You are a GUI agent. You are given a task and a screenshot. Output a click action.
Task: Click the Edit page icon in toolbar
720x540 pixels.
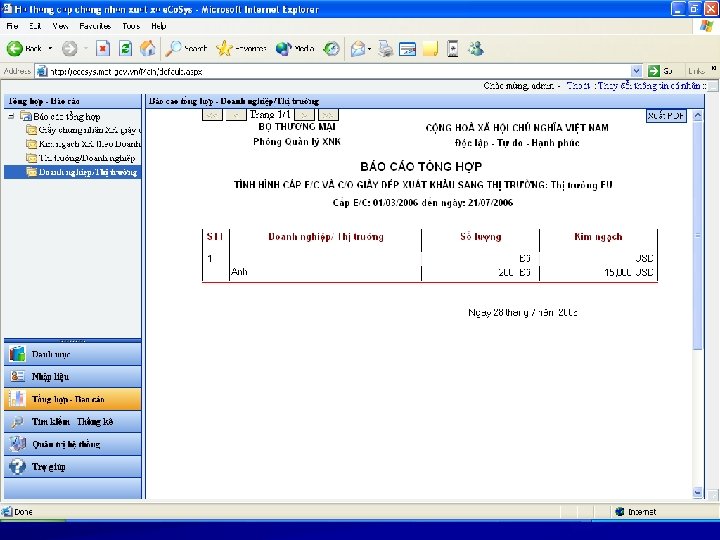click(407, 48)
